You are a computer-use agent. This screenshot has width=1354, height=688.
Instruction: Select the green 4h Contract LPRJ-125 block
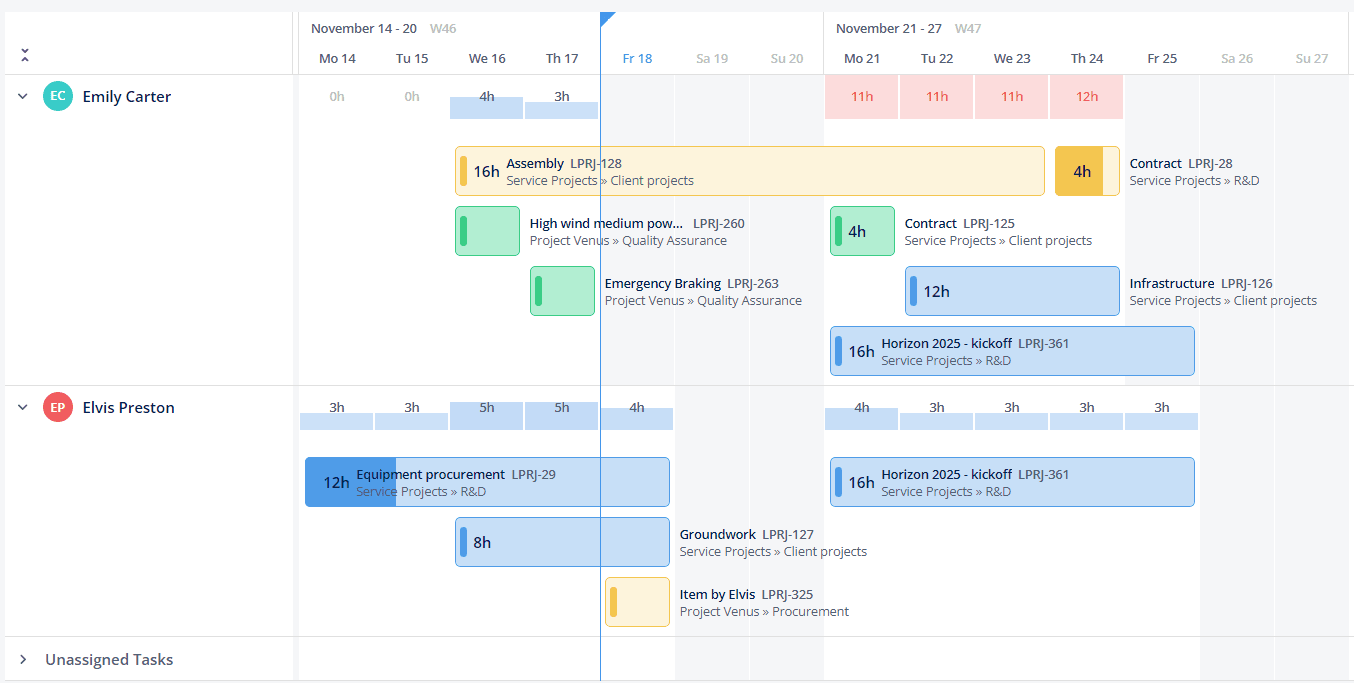click(862, 231)
